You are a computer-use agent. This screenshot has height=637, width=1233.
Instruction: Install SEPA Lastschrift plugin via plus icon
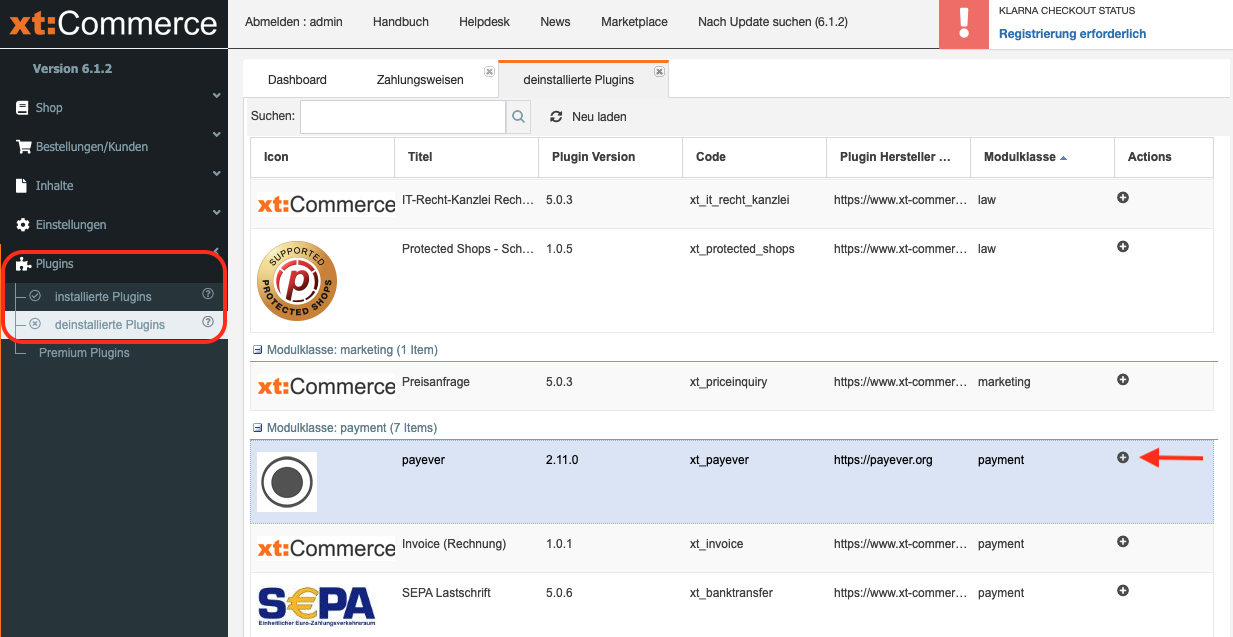(1123, 590)
